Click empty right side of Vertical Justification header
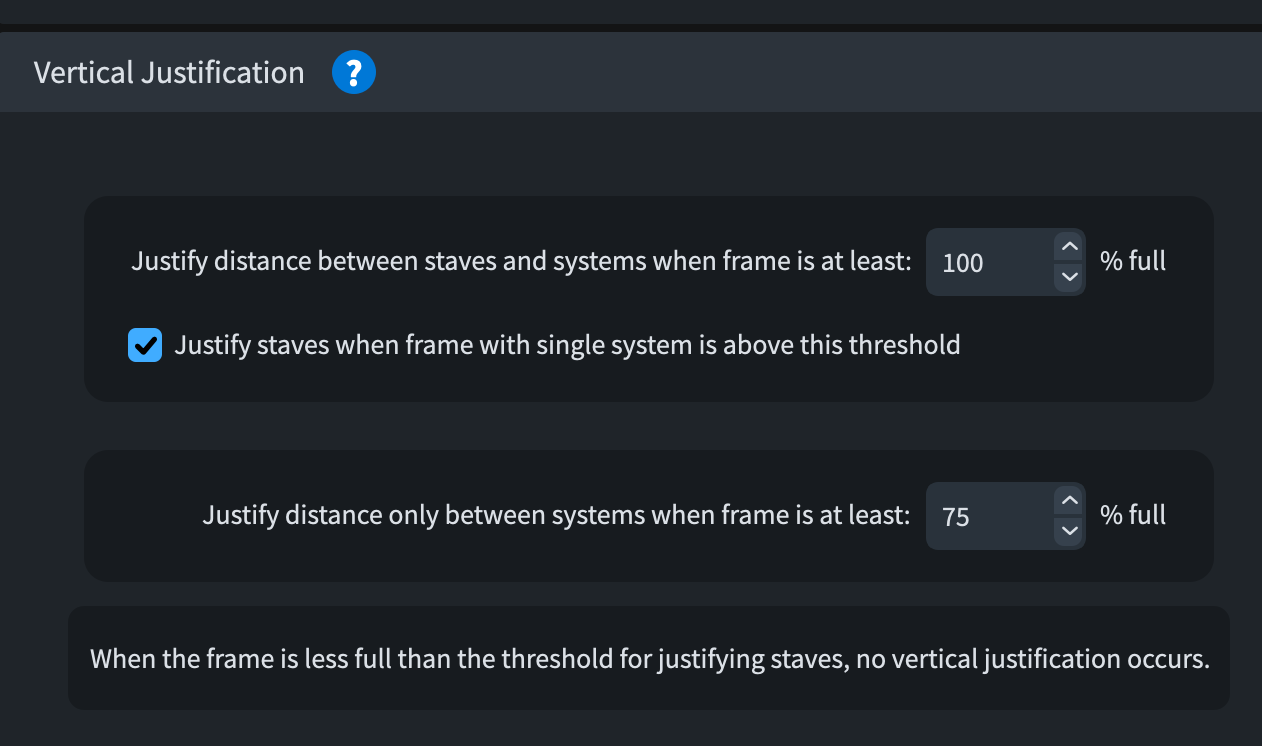This screenshot has width=1262, height=746. click(x=800, y=73)
